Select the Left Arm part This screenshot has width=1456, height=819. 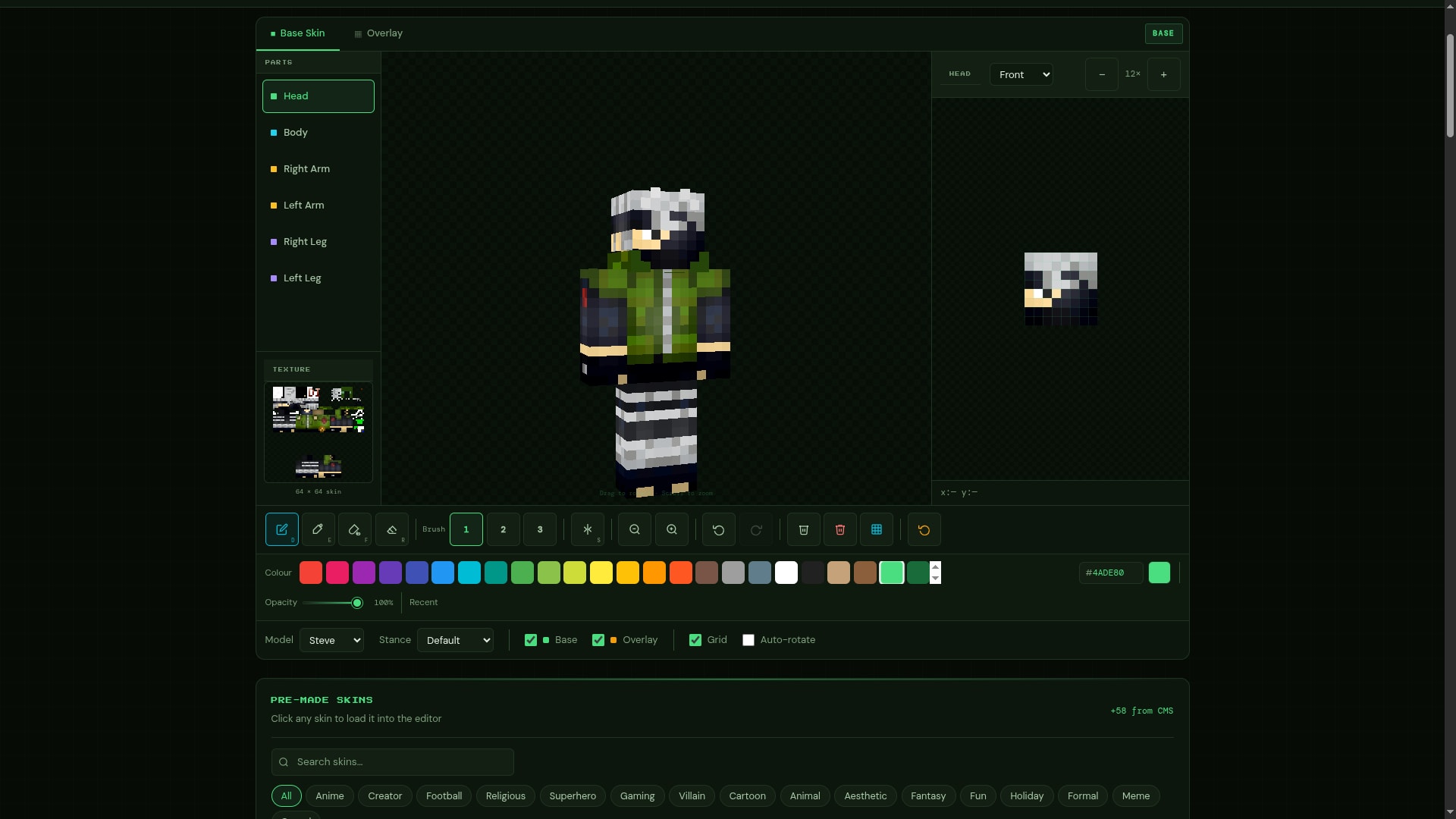tap(318, 206)
